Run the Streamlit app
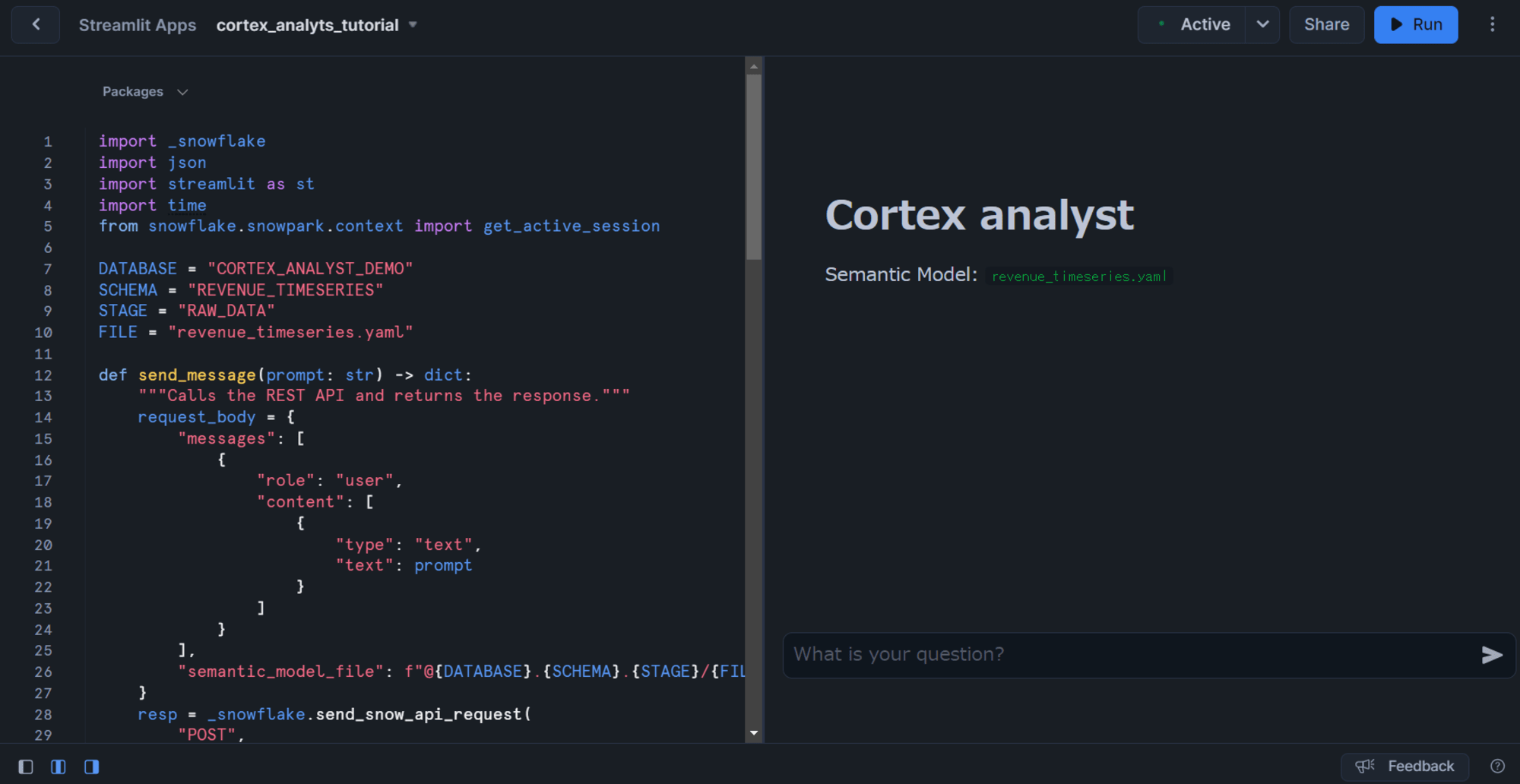The height and width of the screenshot is (784, 1520). pyautogui.click(x=1416, y=24)
